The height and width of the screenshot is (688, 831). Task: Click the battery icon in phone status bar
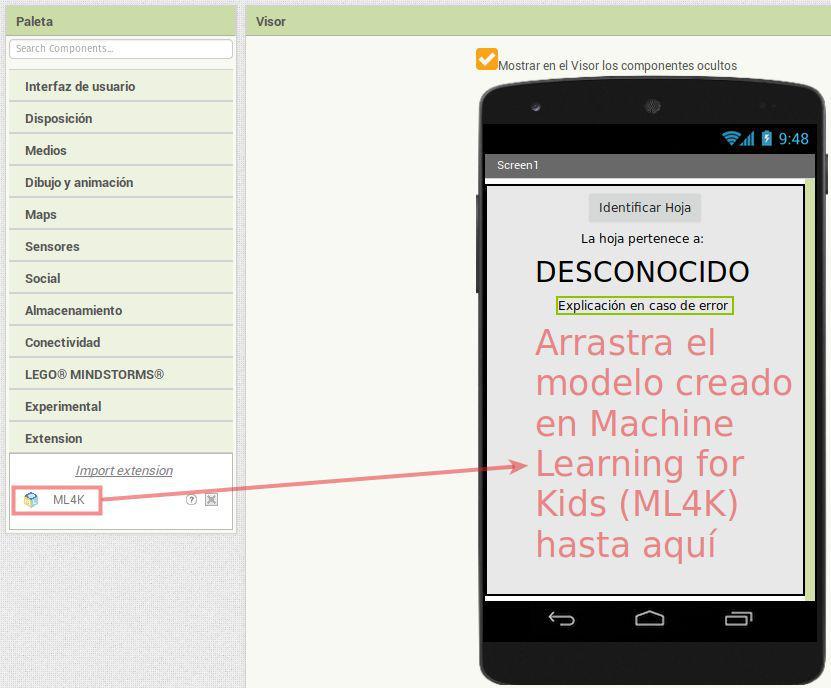click(x=766, y=138)
